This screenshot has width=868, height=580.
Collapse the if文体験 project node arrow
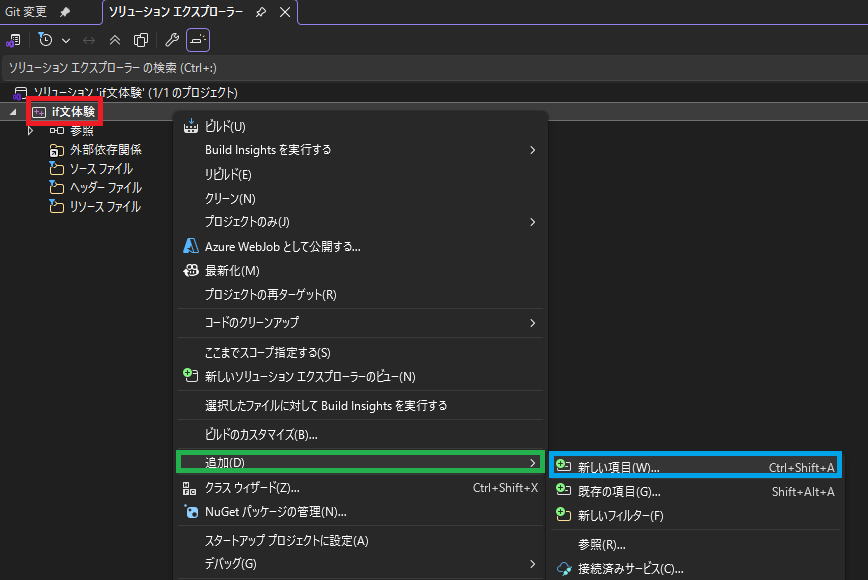pos(13,112)
